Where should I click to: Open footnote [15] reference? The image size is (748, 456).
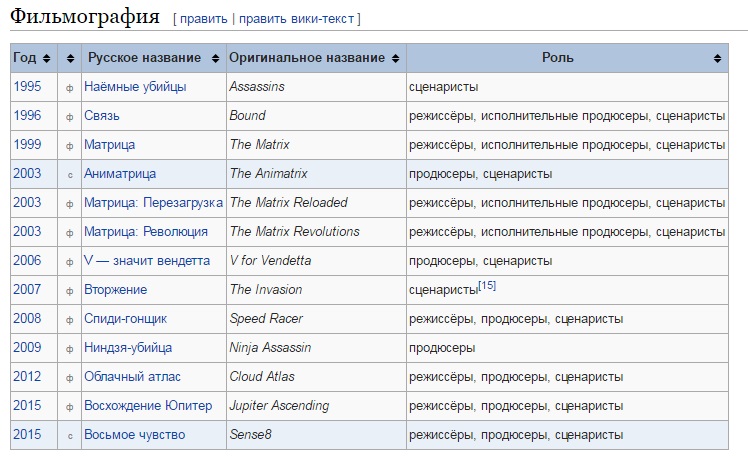click(x=487, y=285)
